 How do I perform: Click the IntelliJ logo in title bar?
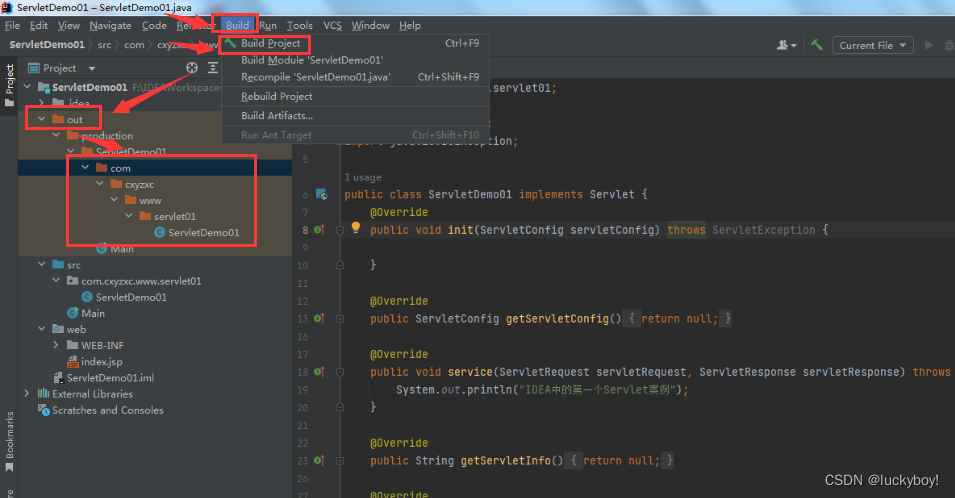click(x=7, y=7)
